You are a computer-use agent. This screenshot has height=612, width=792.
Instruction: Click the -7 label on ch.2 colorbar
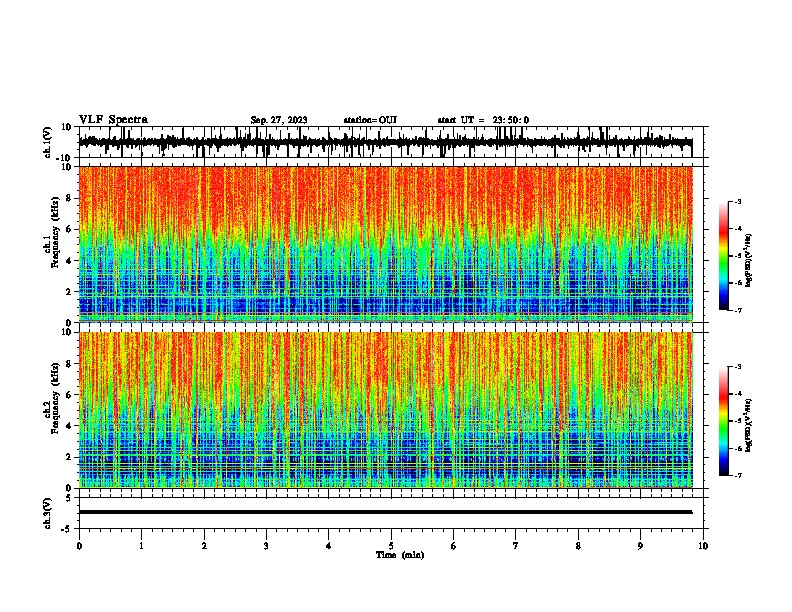tap(737, 476)
